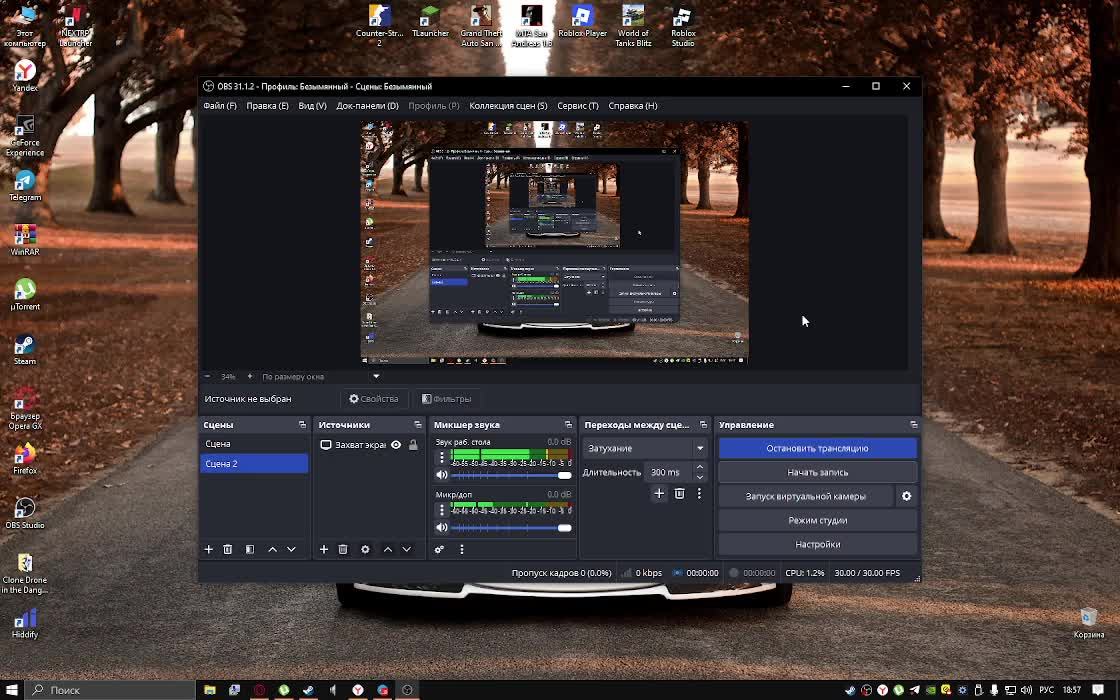
Task: Undock the Управление panel
Action: 913,425
